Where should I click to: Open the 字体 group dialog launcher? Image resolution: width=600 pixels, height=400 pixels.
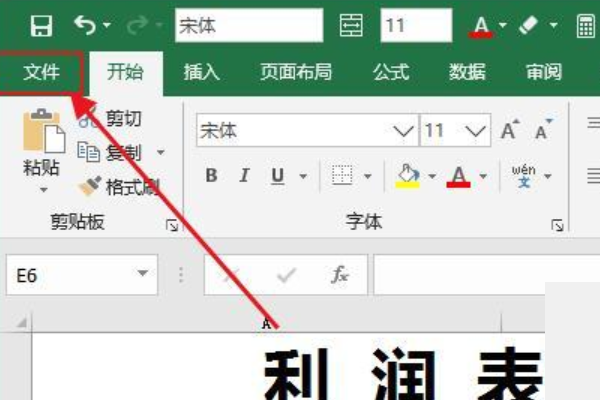[557, 226]
